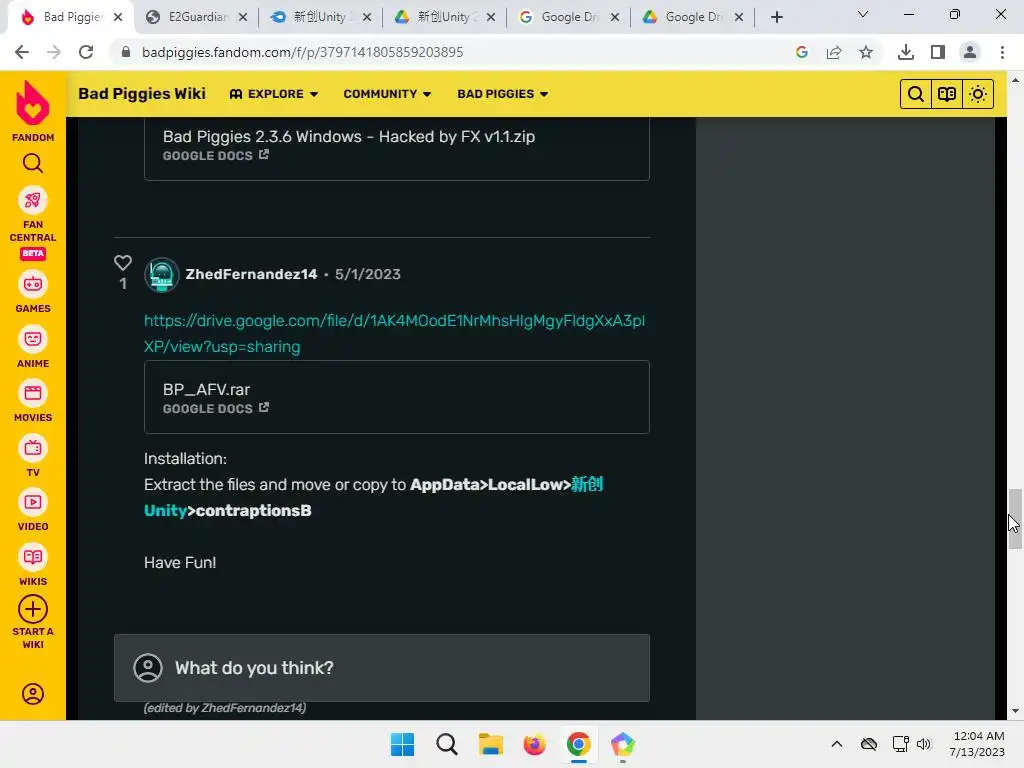This screenshot has height=768, width=1024.
Task: Switch to the last Google Drive tab
Action: pos(692,17)
